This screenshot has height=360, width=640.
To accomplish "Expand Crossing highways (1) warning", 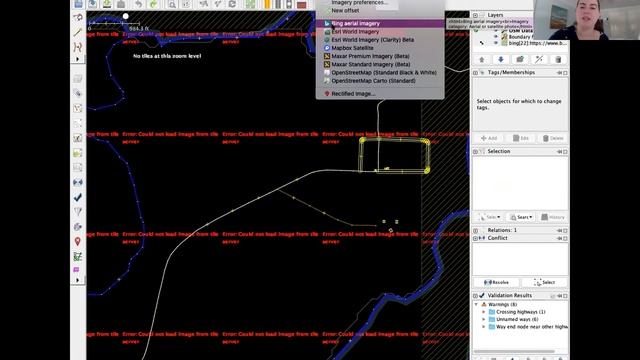I will 484,312.
